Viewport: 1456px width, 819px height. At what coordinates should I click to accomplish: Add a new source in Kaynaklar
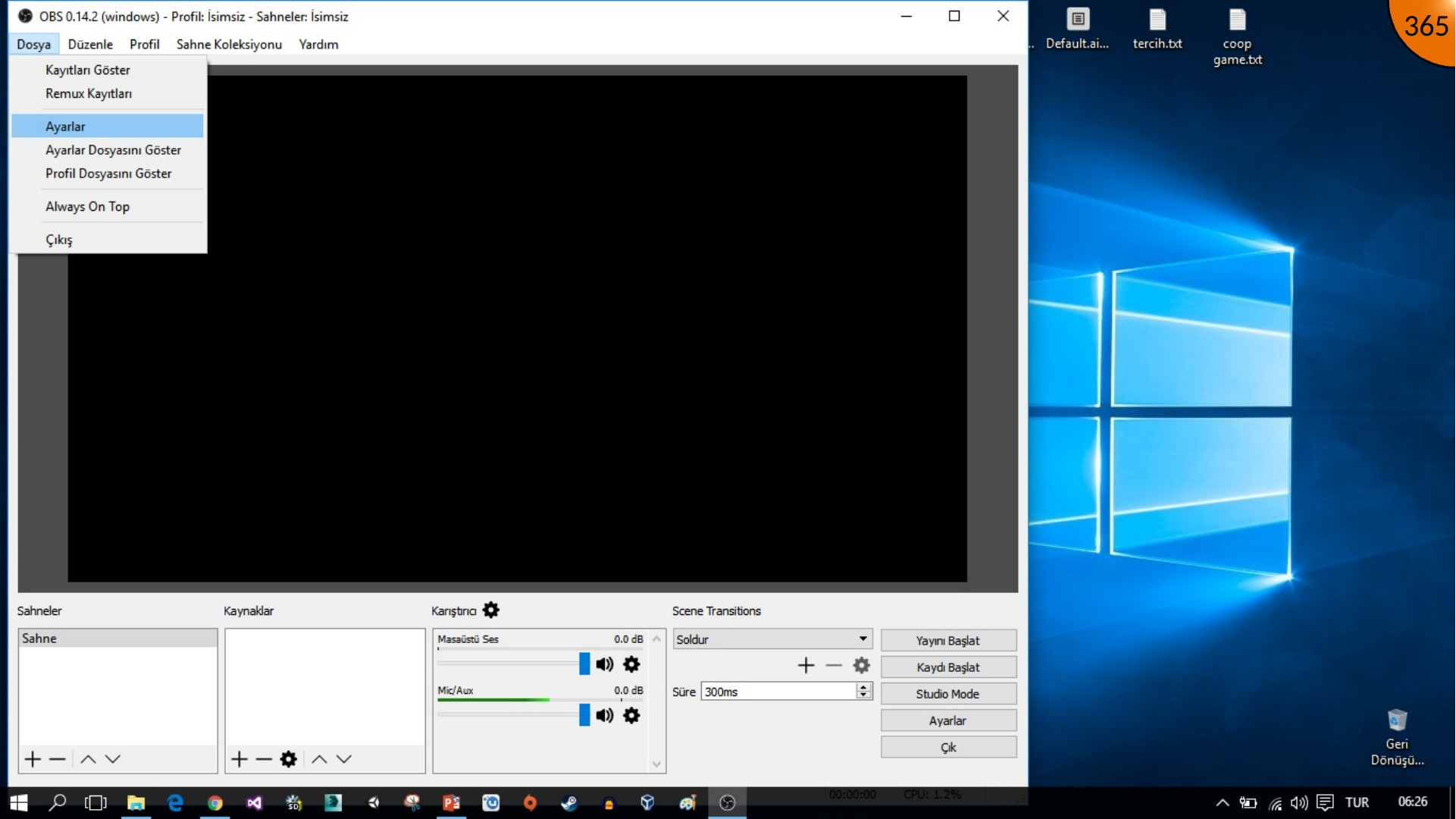(239, 759)
